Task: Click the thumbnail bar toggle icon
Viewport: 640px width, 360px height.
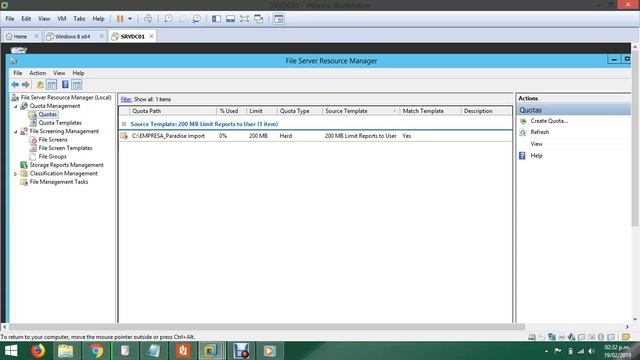Action: (230, 19)
